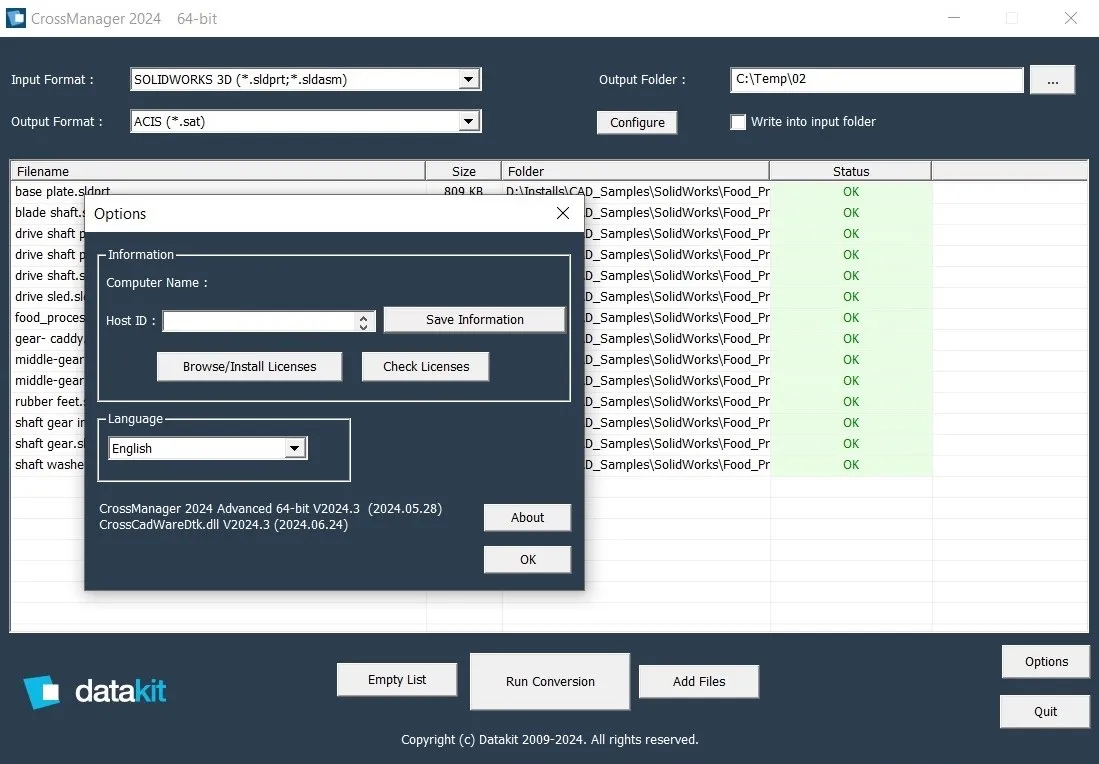Close the Options dialog with X
Screen dimensions: 1099x764
[x=563, y=213]
